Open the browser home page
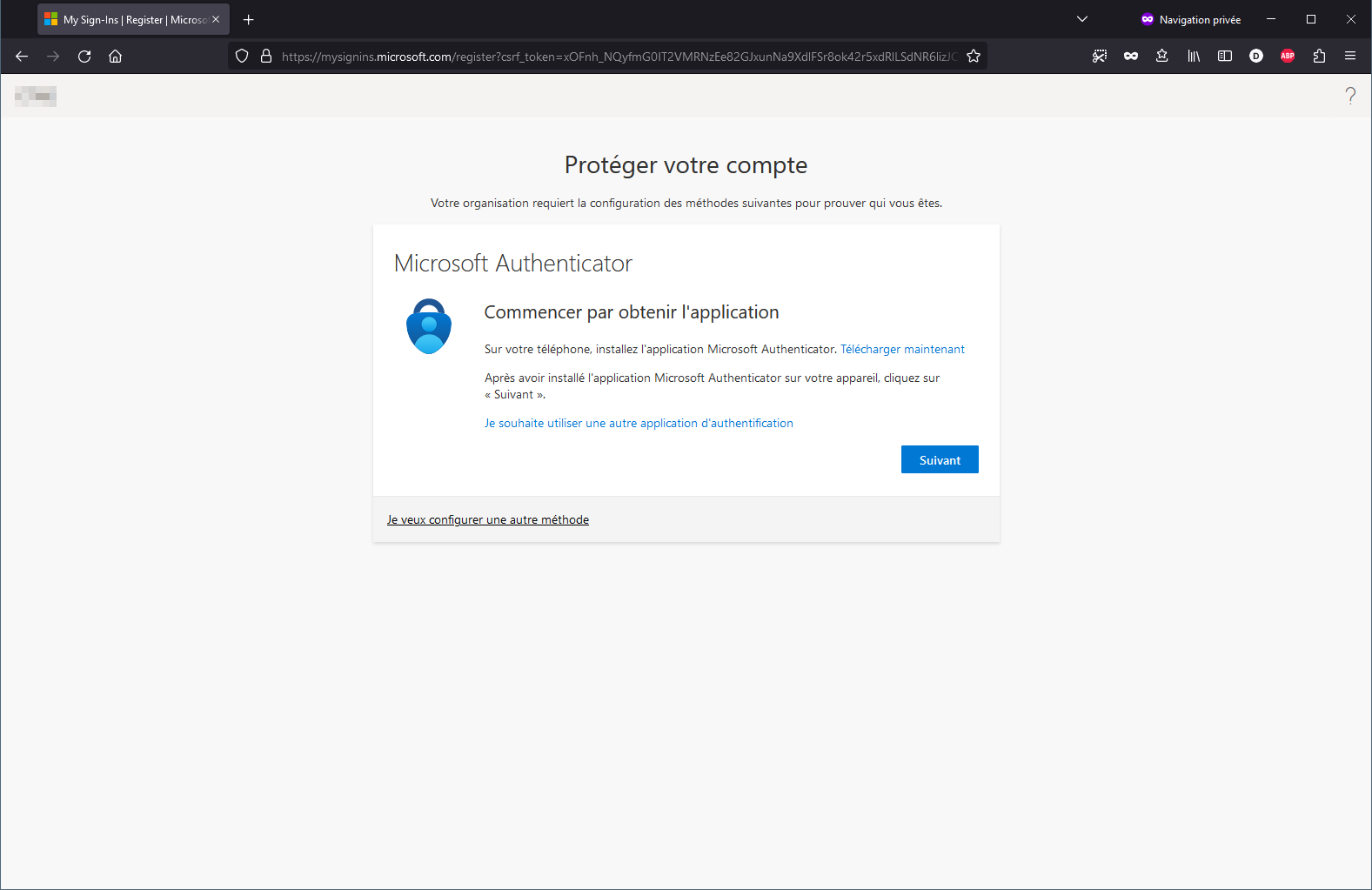 click(x=115, y=57)
